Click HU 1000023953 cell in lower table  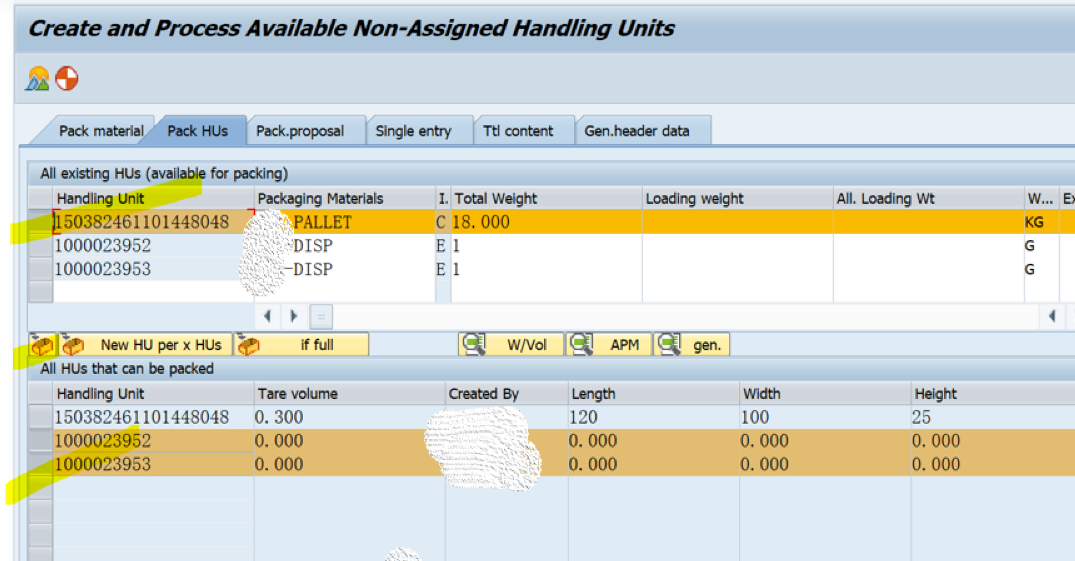[153, 464]
